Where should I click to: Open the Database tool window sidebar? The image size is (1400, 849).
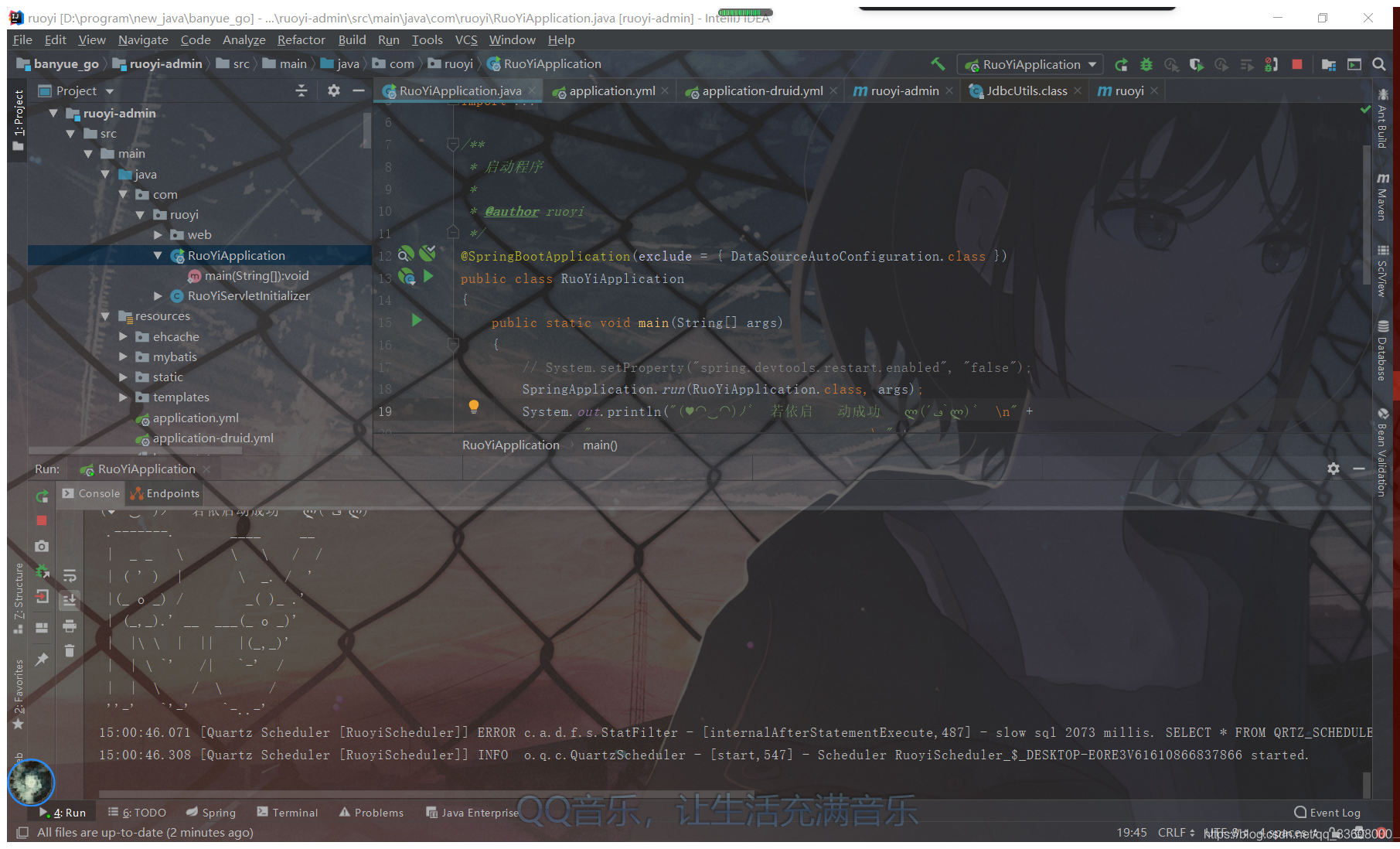click(x=1382, y=349)
